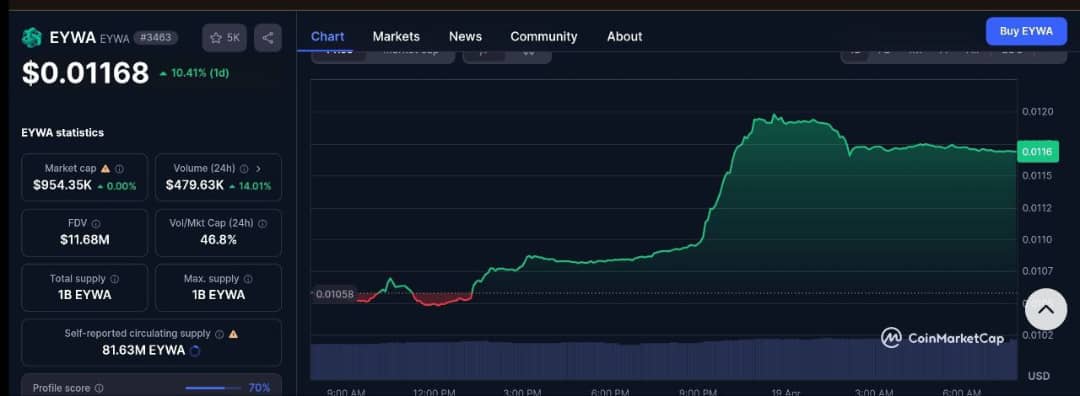The image size is (1080, 396).
Task: Open the share options for EYWA
Action: [x=268, y=38]
